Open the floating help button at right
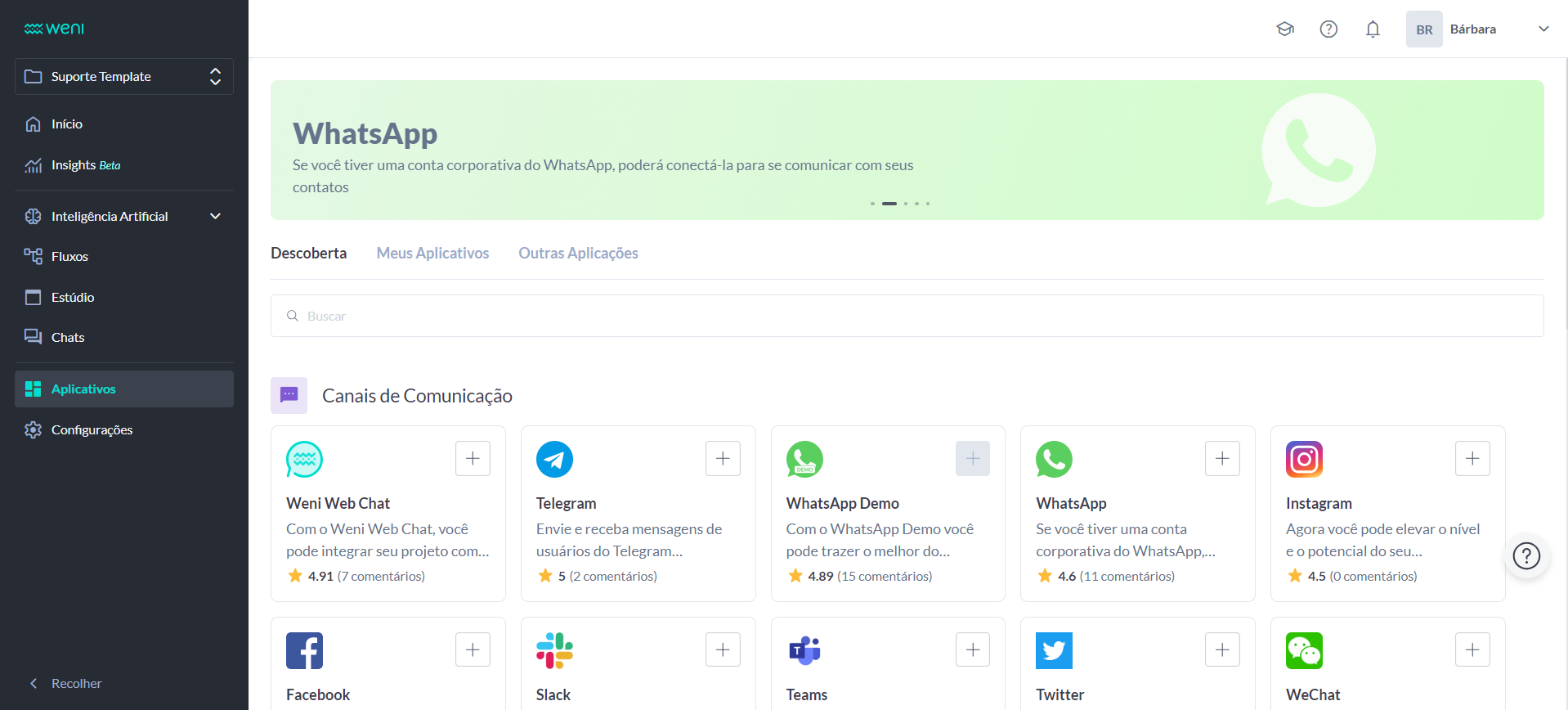Image resolution: width=1568 pixels, height=710 pixels. point(1526,555)
